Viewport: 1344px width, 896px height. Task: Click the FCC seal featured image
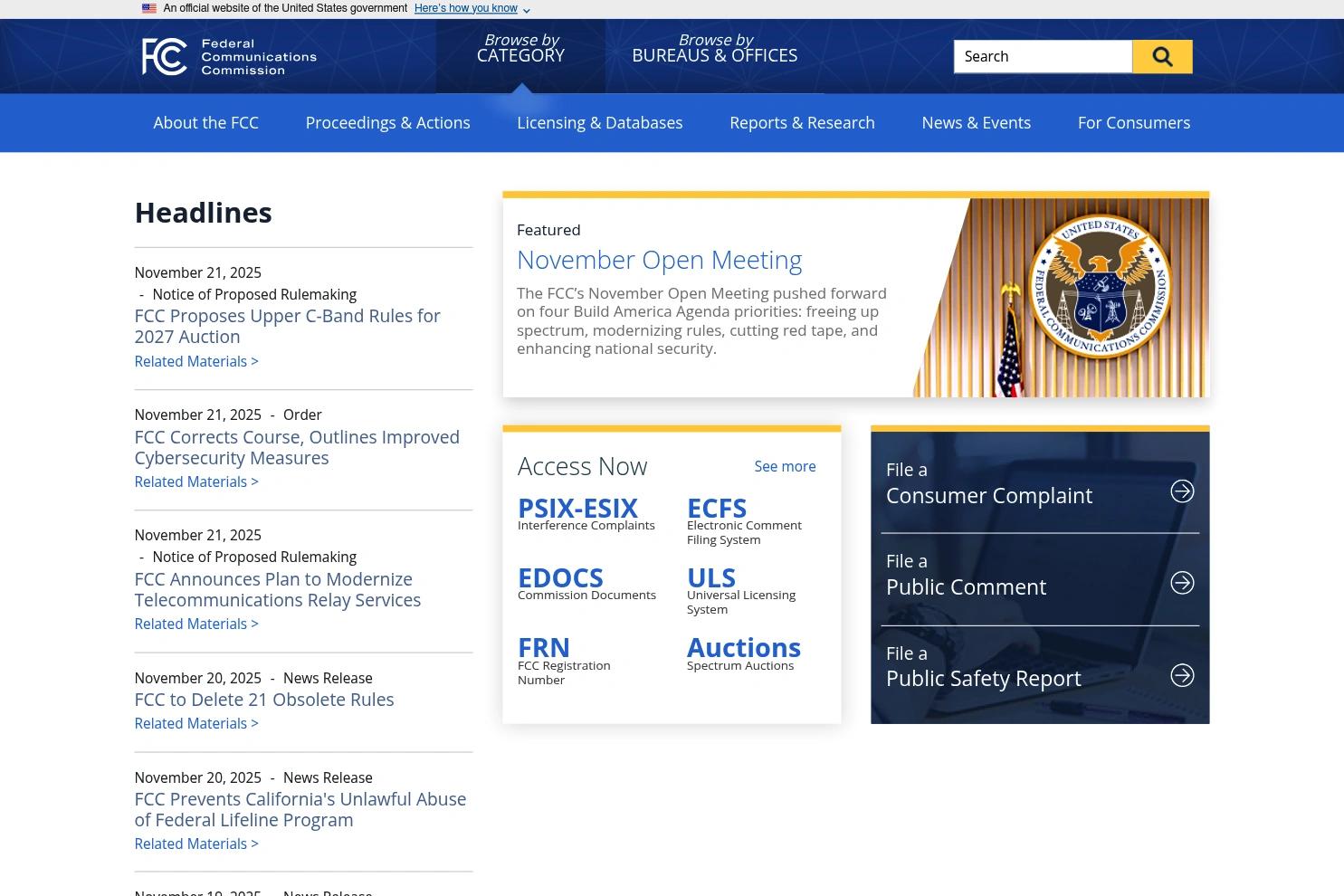coord(1061,298)
